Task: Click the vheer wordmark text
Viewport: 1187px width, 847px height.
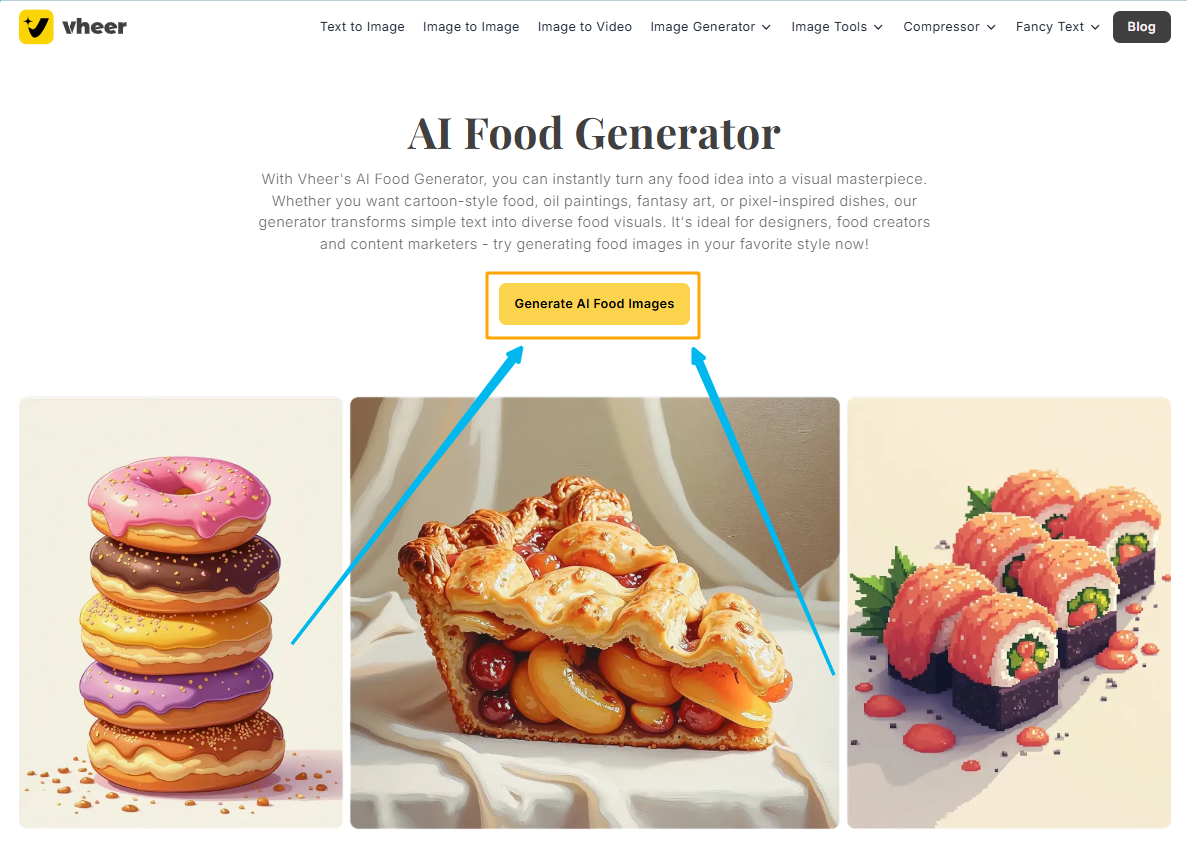Action: point(95,26)
